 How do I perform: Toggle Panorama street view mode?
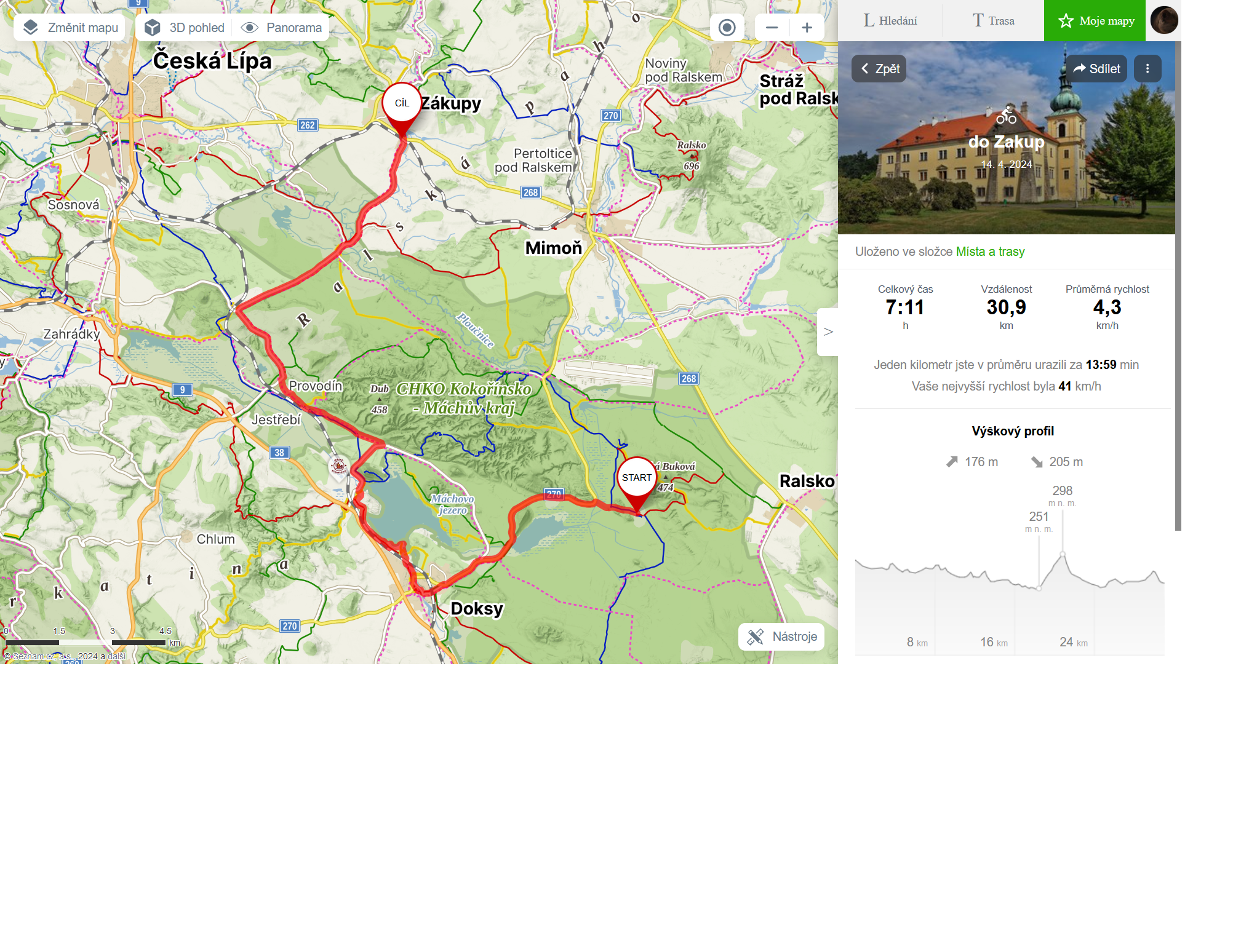click(x=281, y=28)
